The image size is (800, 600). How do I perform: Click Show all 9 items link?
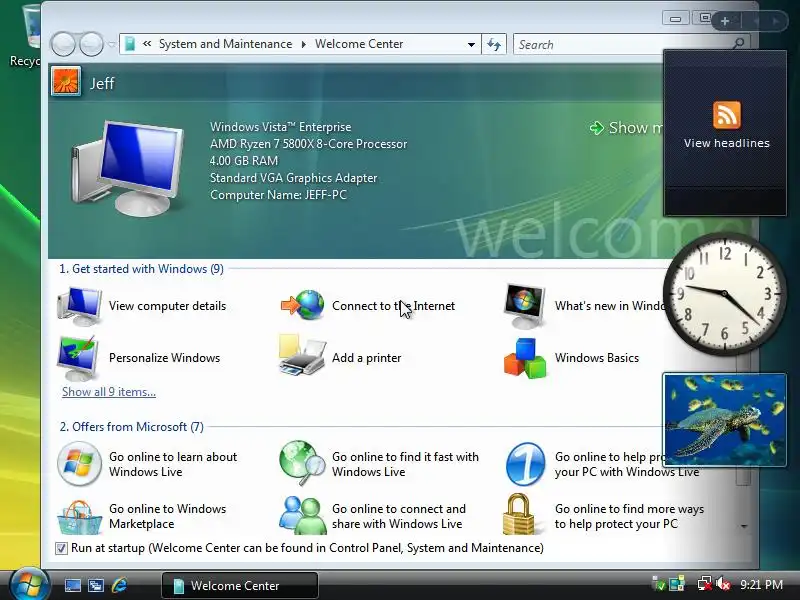(x=109, y=392)
